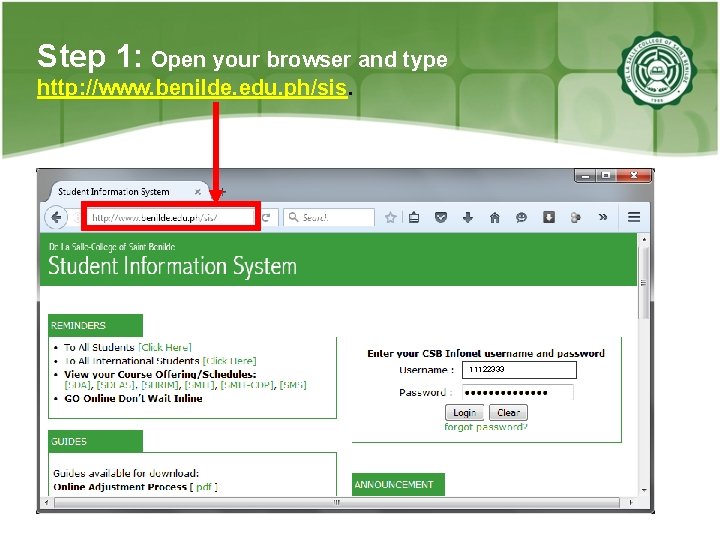Click the De La Salle college seal logo
Image resolution: width=720 pixels, height=540 pixels.
pos(657,71)
